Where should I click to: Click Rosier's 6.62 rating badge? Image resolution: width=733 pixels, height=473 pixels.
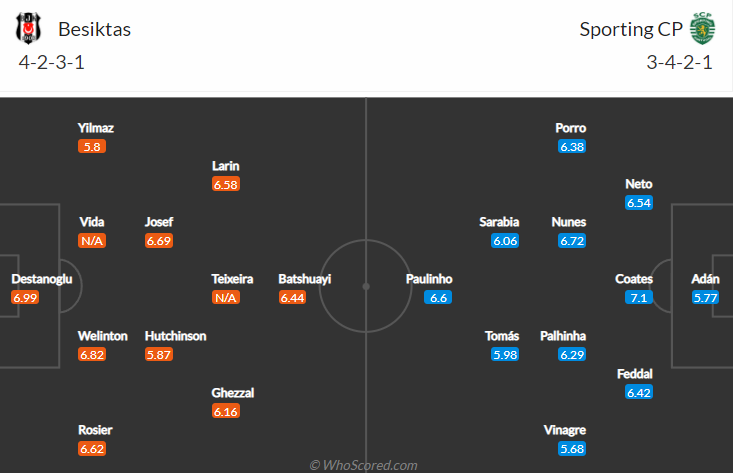click(92, 449)
